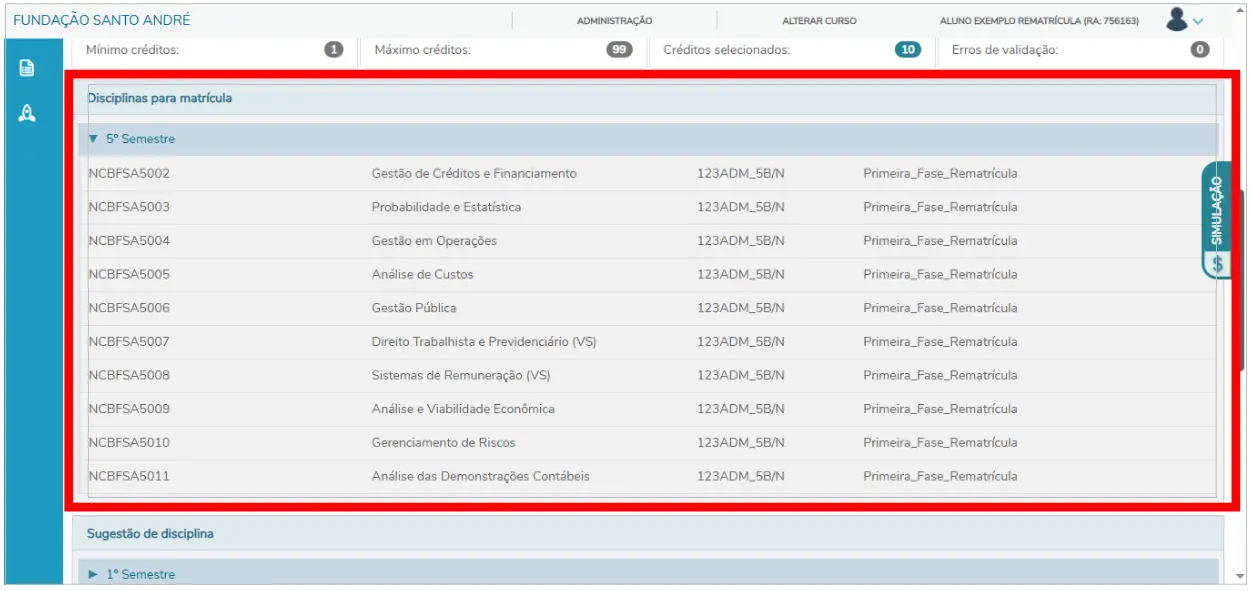This screenshot has height=591, width=1252.
Task: Expand the 1º Semestre section
Action: tap(94, 575)
